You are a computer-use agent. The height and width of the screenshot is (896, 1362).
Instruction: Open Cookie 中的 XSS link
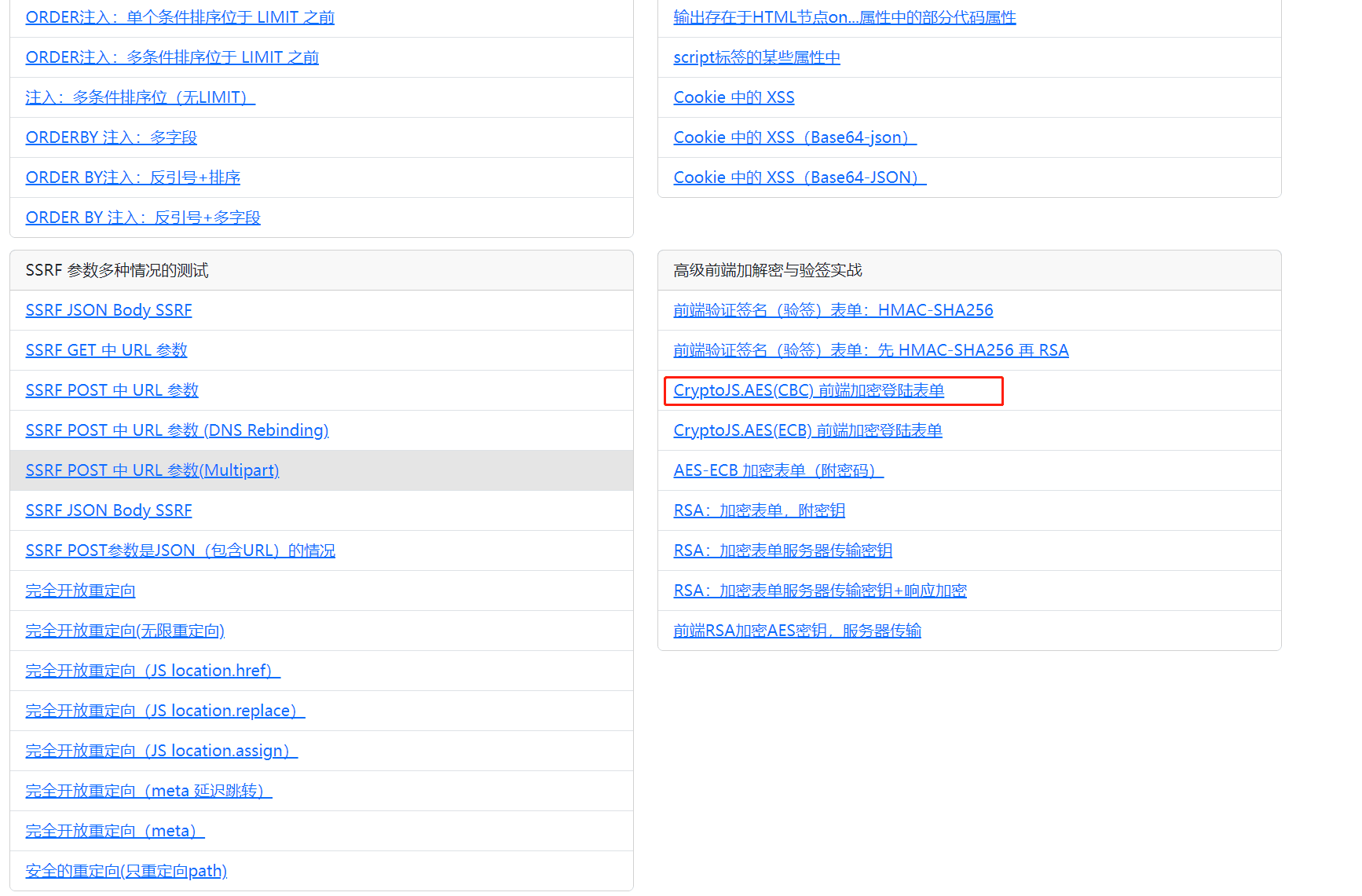(x=734, y=97)
